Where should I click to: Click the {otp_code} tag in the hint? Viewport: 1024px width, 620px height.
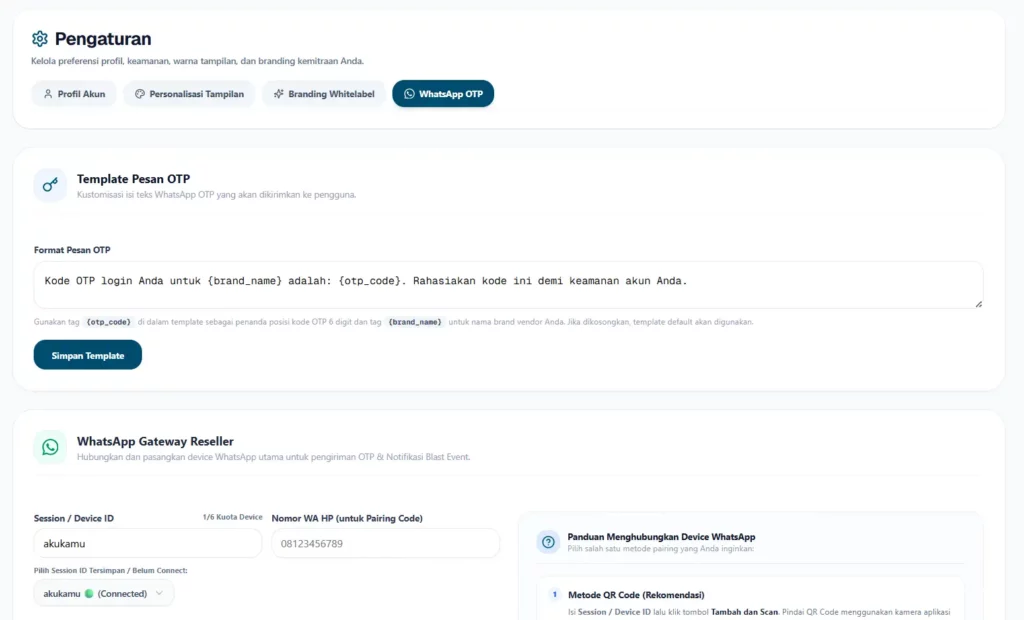coord(108,322)
